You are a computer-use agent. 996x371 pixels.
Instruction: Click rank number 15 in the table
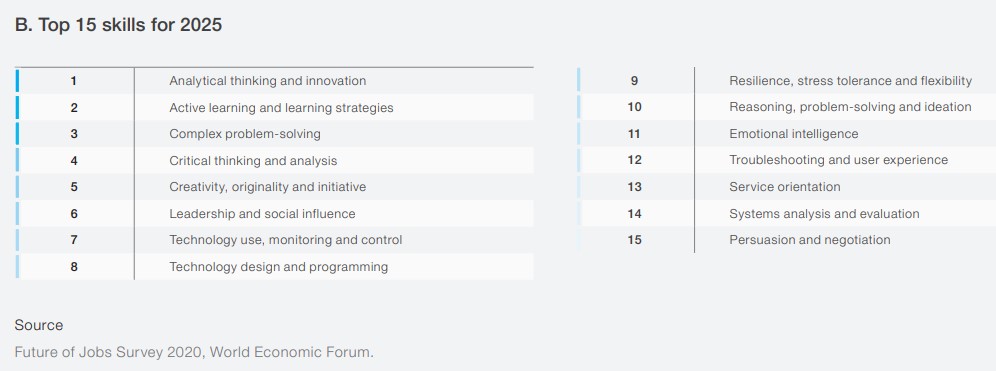click(634, 240)
